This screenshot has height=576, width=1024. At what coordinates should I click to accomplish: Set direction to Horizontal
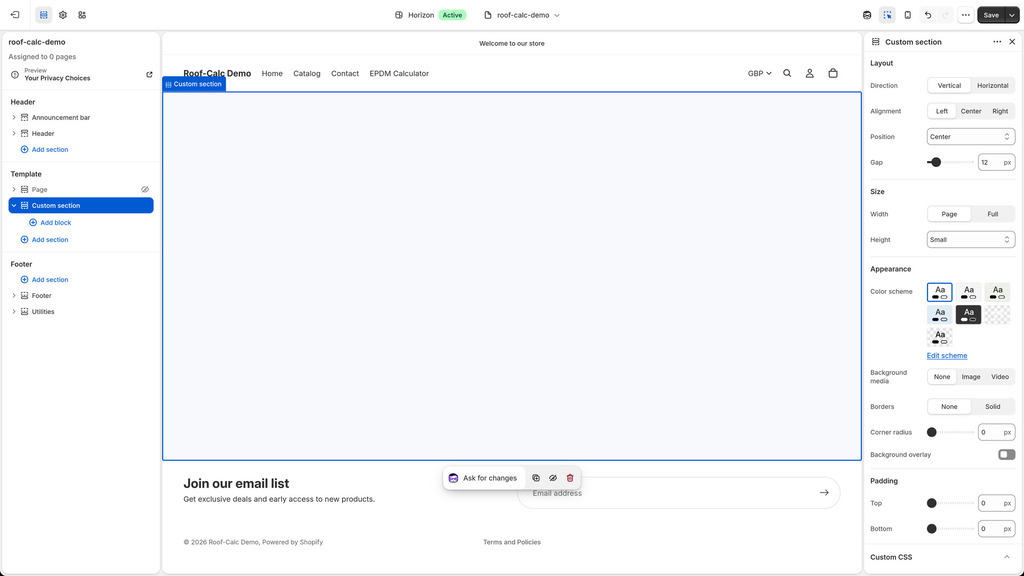tap(993, 86)
